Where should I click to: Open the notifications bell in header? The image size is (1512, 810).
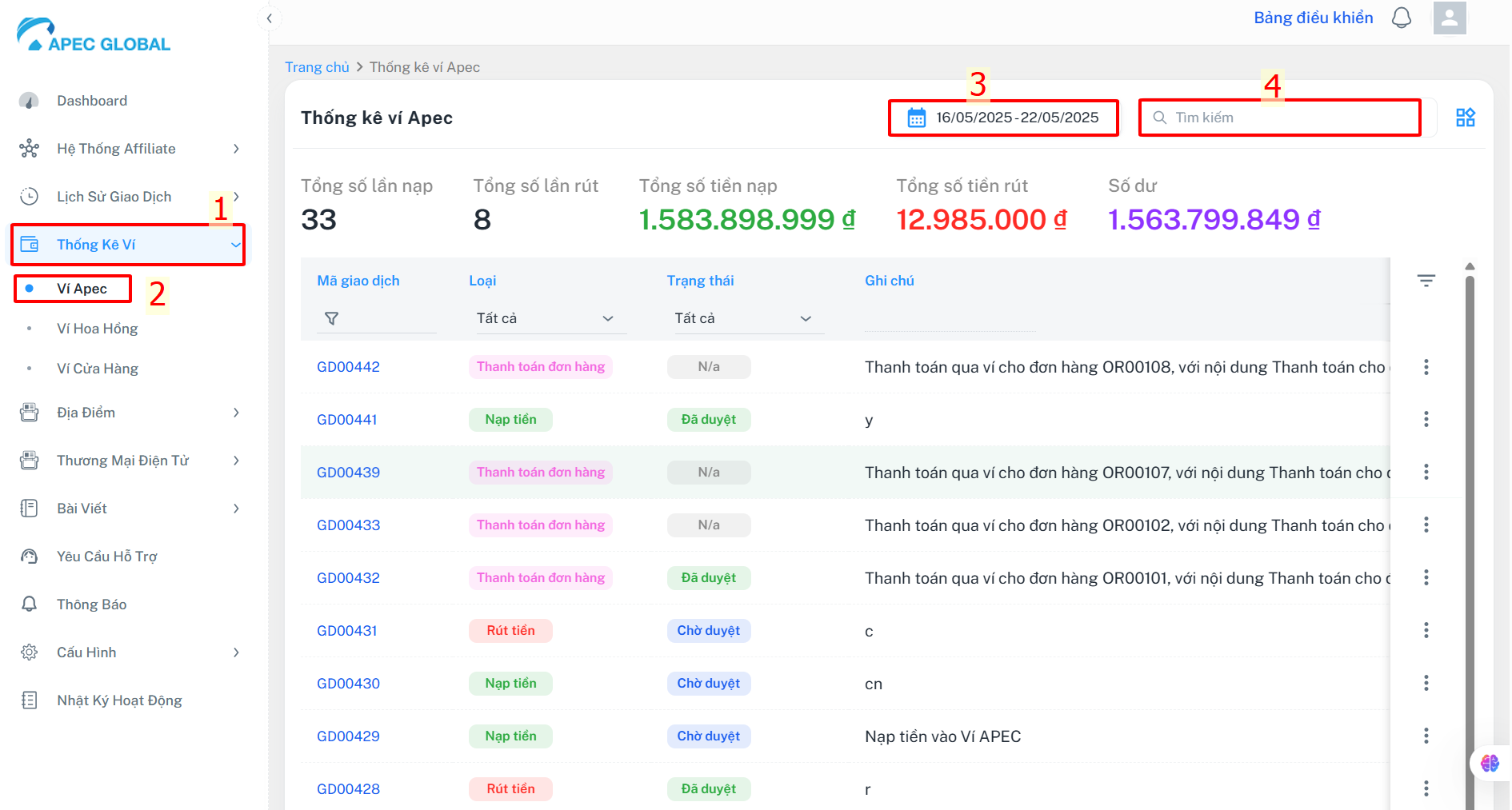point(1402,18)
